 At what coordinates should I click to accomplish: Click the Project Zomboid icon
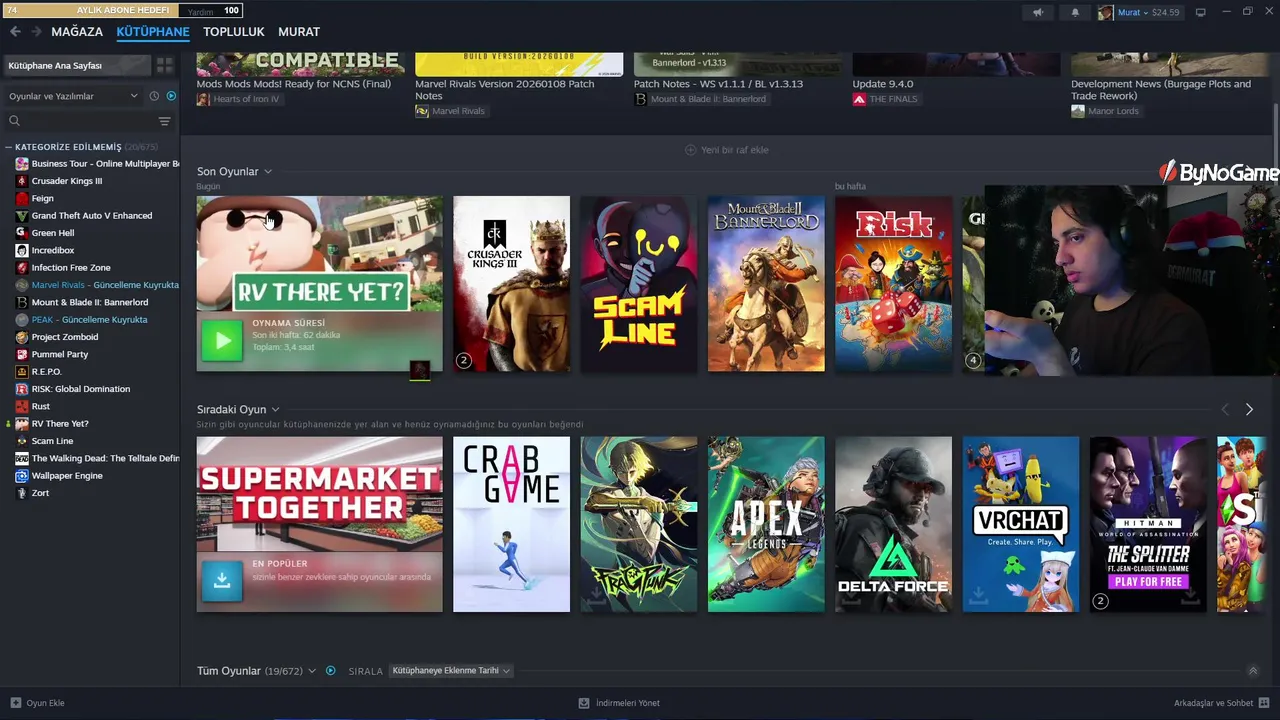click(x=22, y=337)
